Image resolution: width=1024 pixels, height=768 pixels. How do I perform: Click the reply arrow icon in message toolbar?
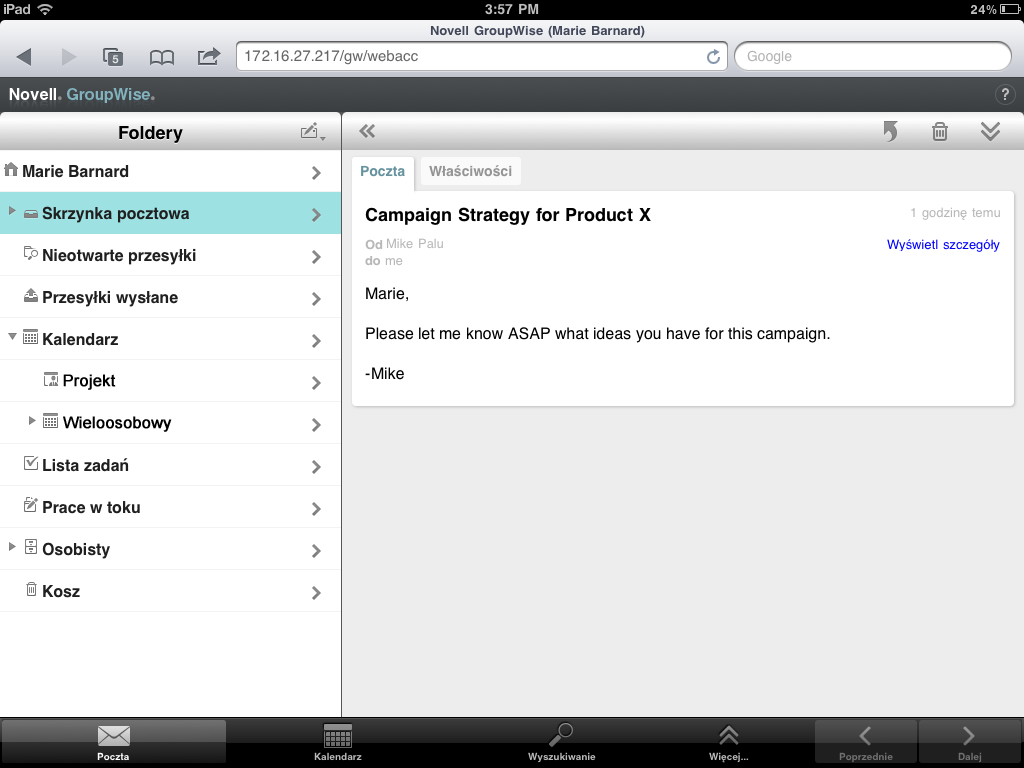pyautogui.click(x=890, y=132)
